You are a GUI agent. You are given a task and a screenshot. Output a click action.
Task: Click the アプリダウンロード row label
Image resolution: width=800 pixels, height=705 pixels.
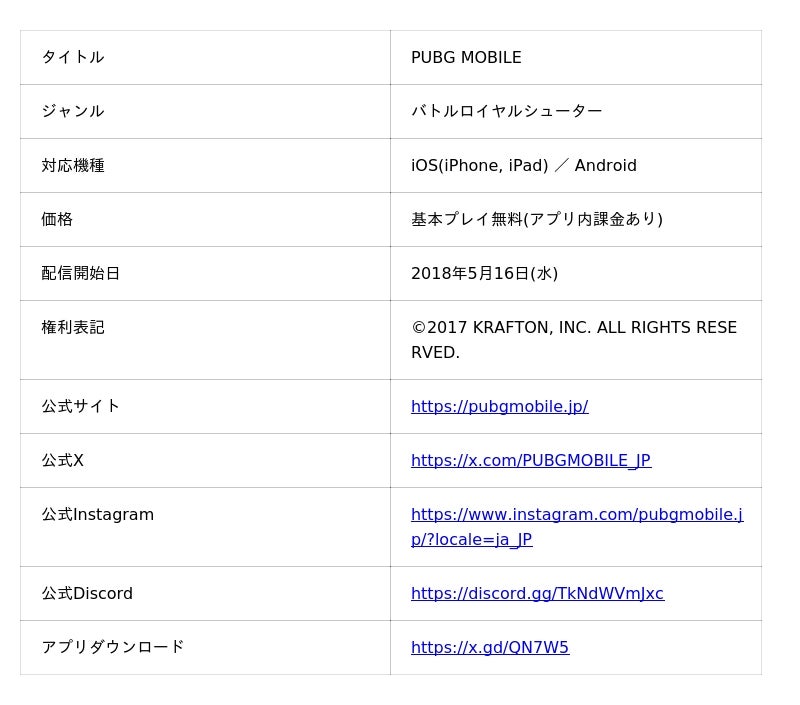pyautogui.click(x=113, y=647)
